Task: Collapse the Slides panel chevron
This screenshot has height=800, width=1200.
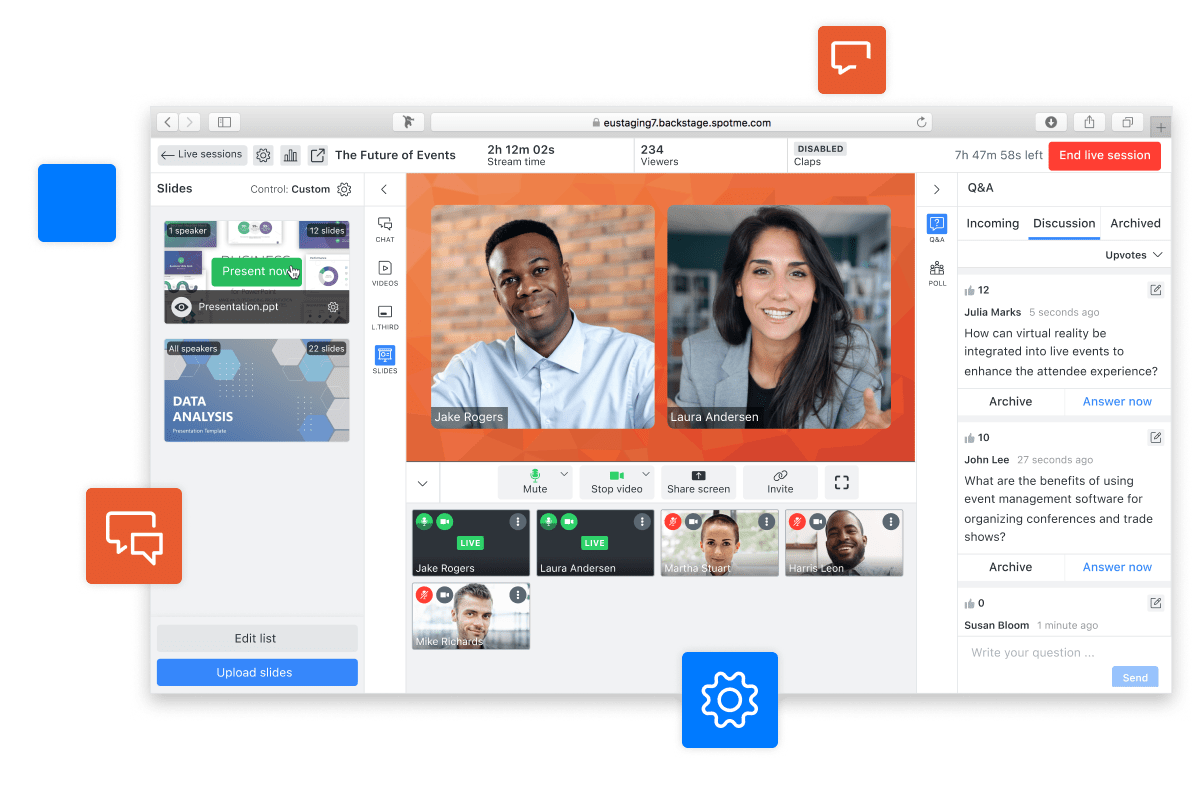Action: (x=384, y=189)
